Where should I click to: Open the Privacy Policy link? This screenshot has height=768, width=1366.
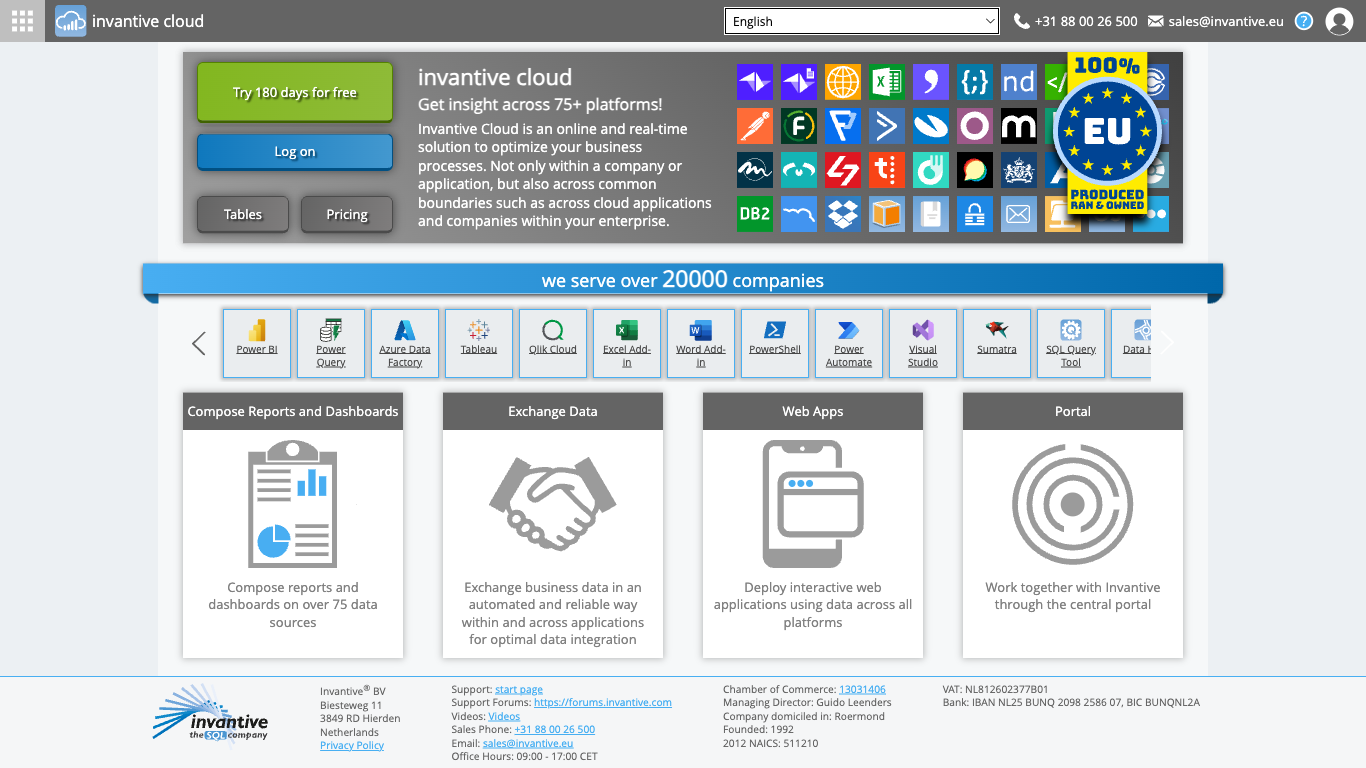(352, 745)
